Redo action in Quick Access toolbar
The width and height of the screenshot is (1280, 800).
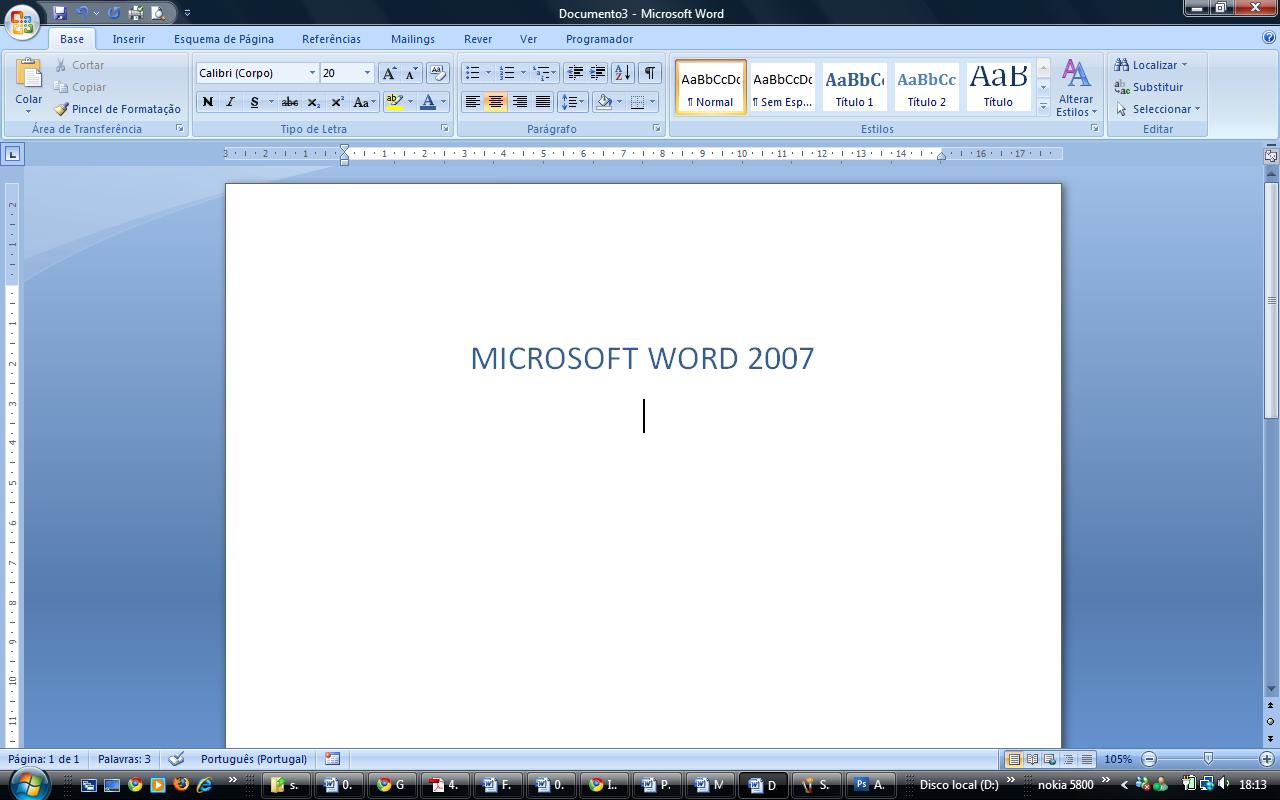coord(113,13)
